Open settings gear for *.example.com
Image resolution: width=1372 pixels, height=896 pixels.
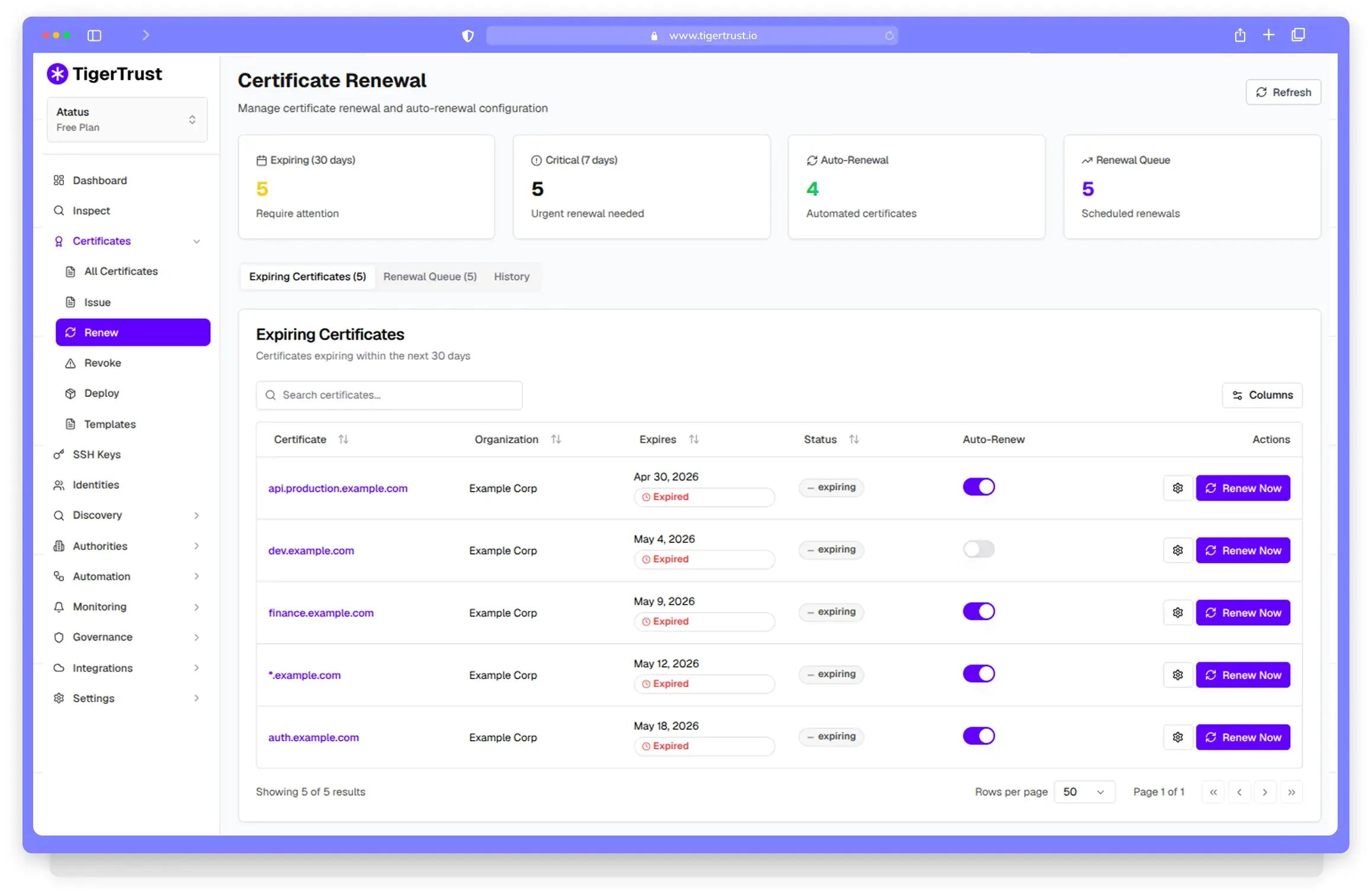[1178, 674]
